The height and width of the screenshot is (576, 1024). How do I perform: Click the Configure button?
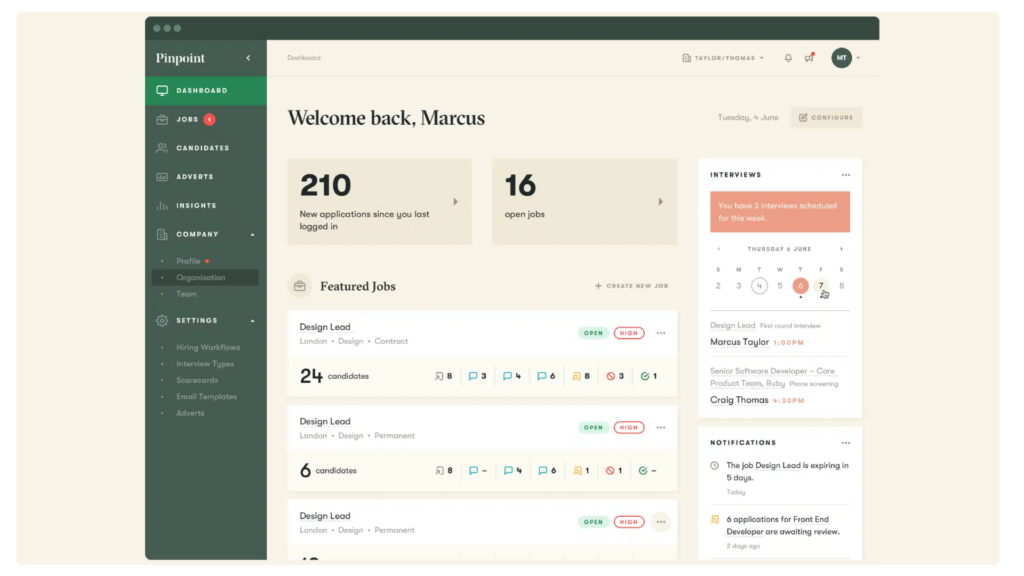click(x=826, y=118)
